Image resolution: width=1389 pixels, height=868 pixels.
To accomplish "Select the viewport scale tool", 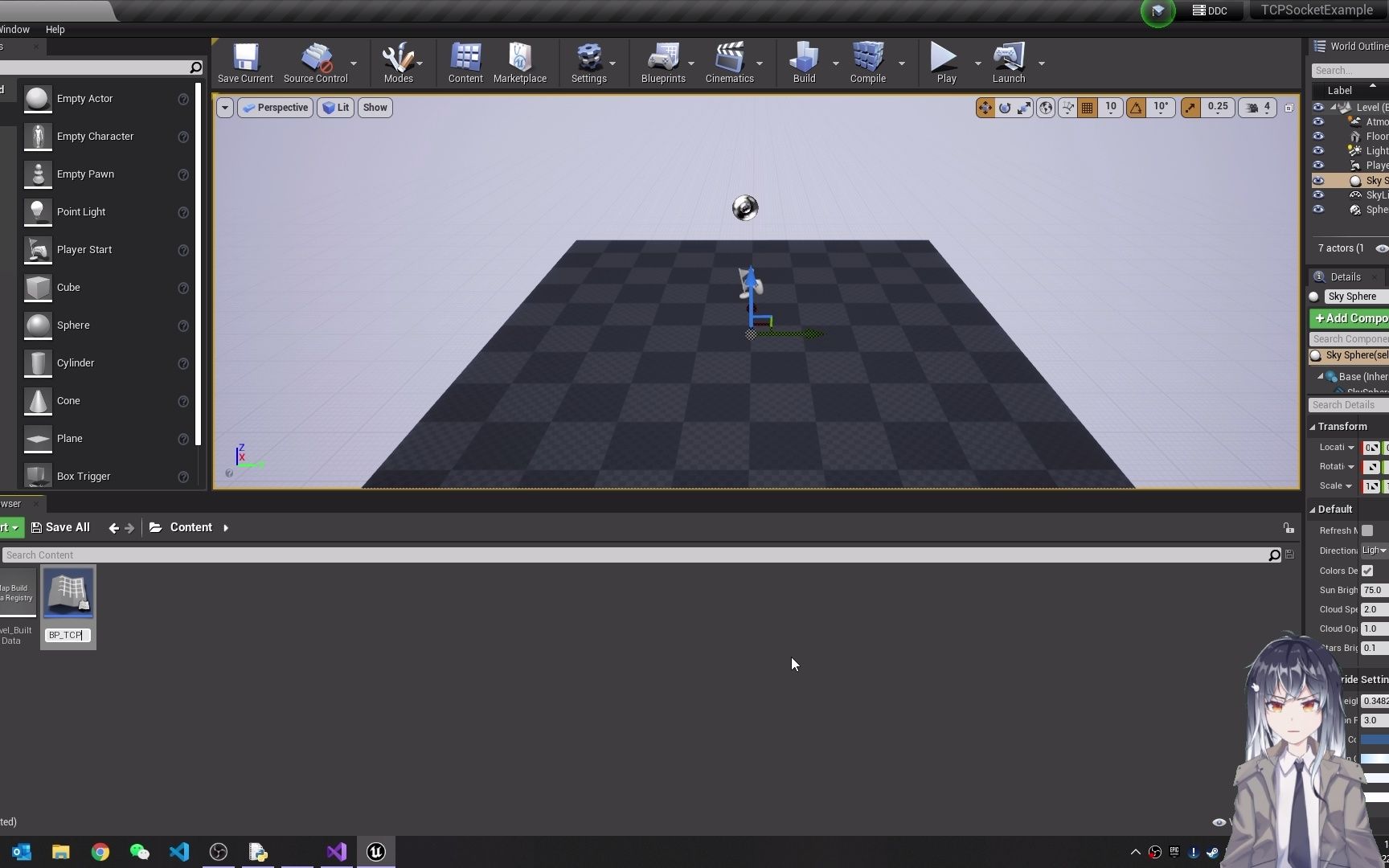I will pos(1025,107).
